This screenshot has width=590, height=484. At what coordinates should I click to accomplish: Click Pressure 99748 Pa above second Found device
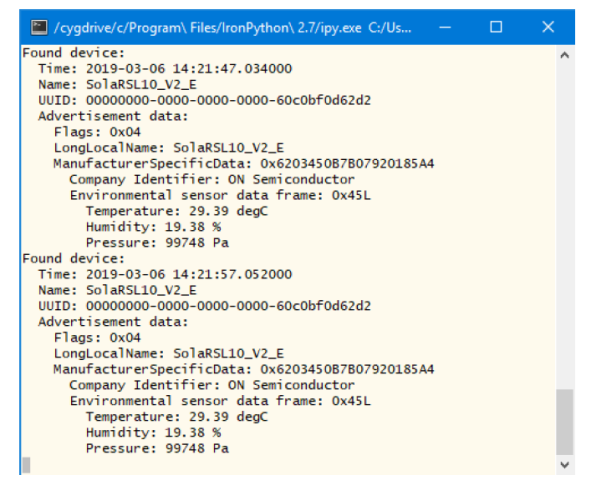(x=157, y=243)
